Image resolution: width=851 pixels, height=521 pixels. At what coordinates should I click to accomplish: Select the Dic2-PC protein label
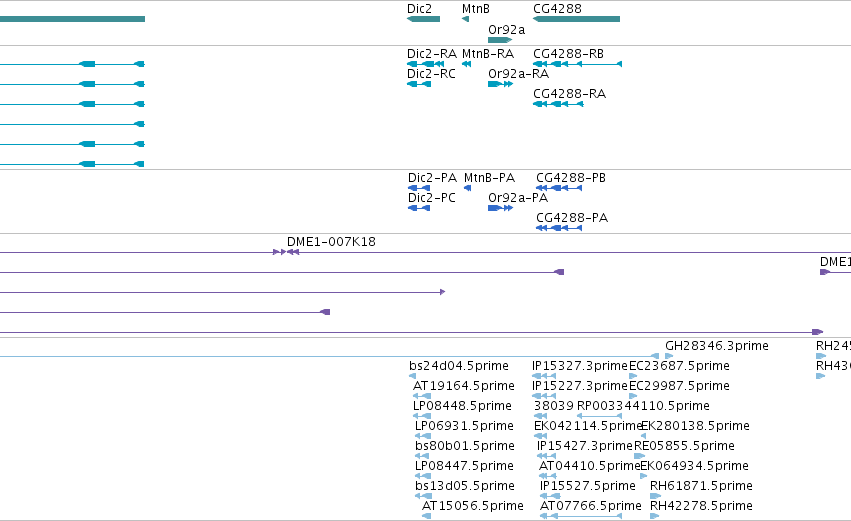click(432, 198)
